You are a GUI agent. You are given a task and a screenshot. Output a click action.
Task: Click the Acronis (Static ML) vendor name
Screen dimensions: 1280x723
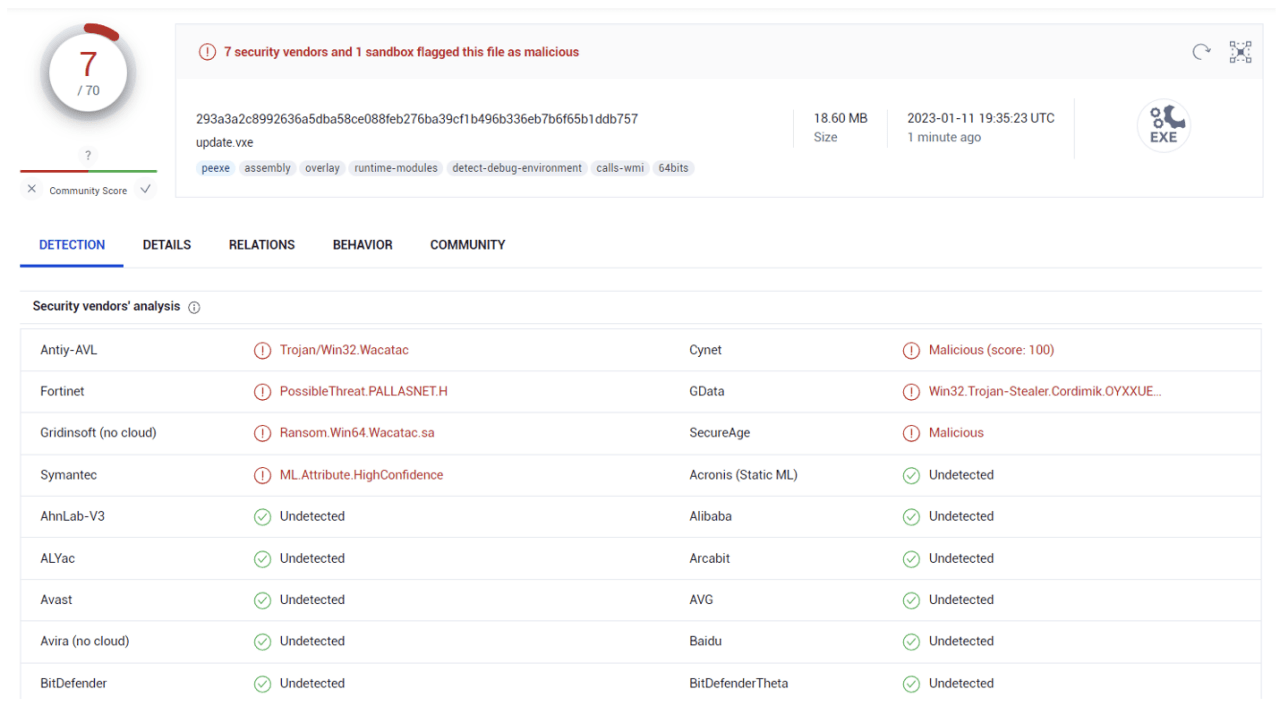[743, 475]
